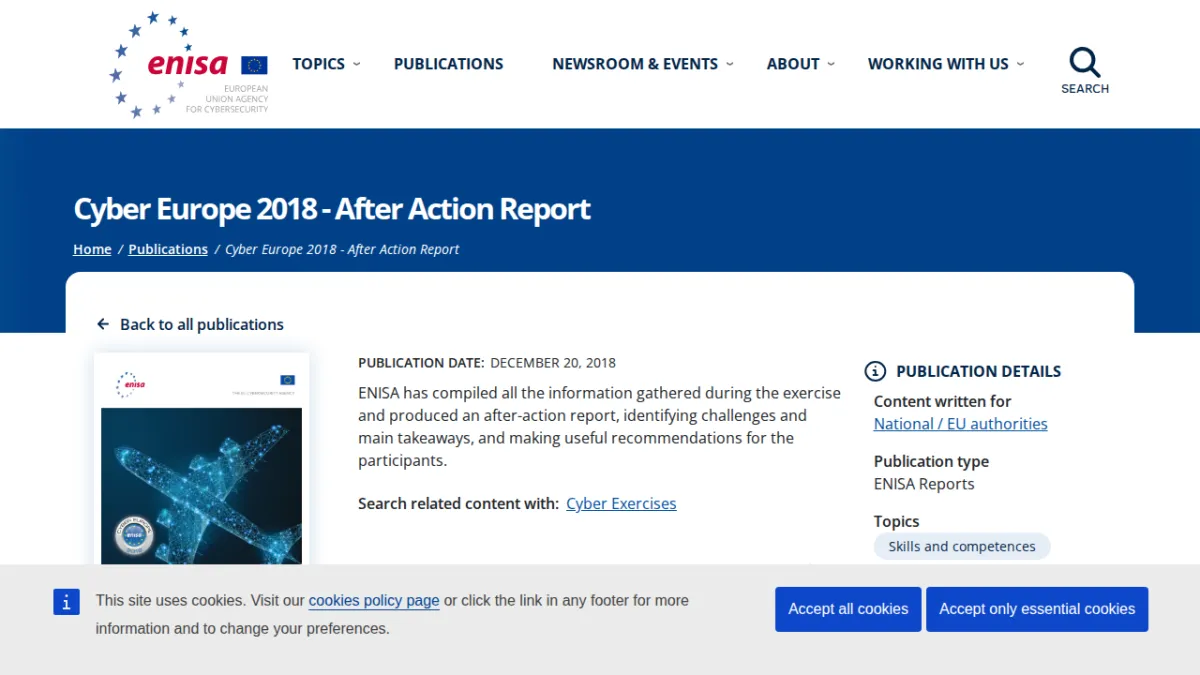Click the ENISA Reports publication type text
Viewport: 1200px width, 675px height.
(924, 484)
